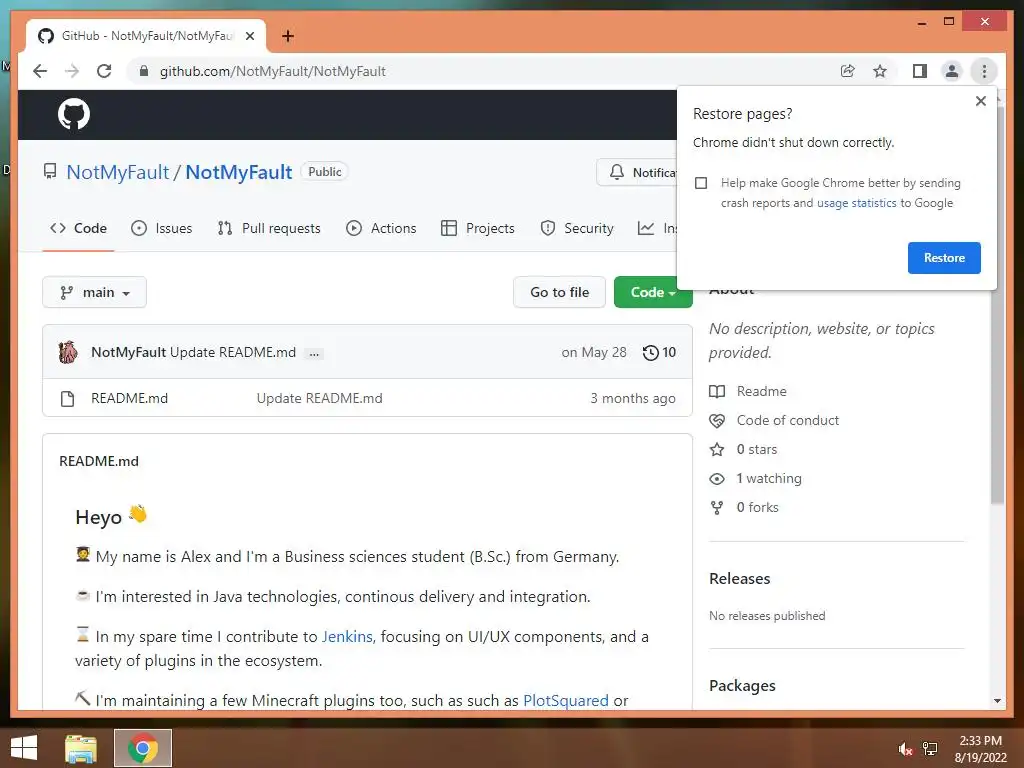Open Chrome side panel icon
Screen dimensions: 1024x768
[920, 71]
